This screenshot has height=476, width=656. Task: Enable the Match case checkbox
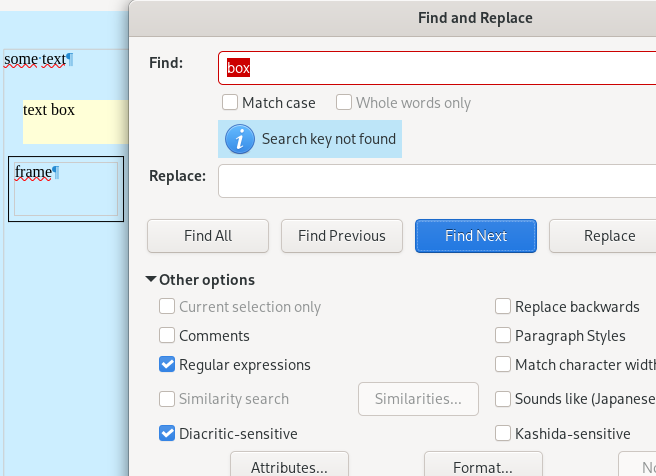(x=230, y=103)
